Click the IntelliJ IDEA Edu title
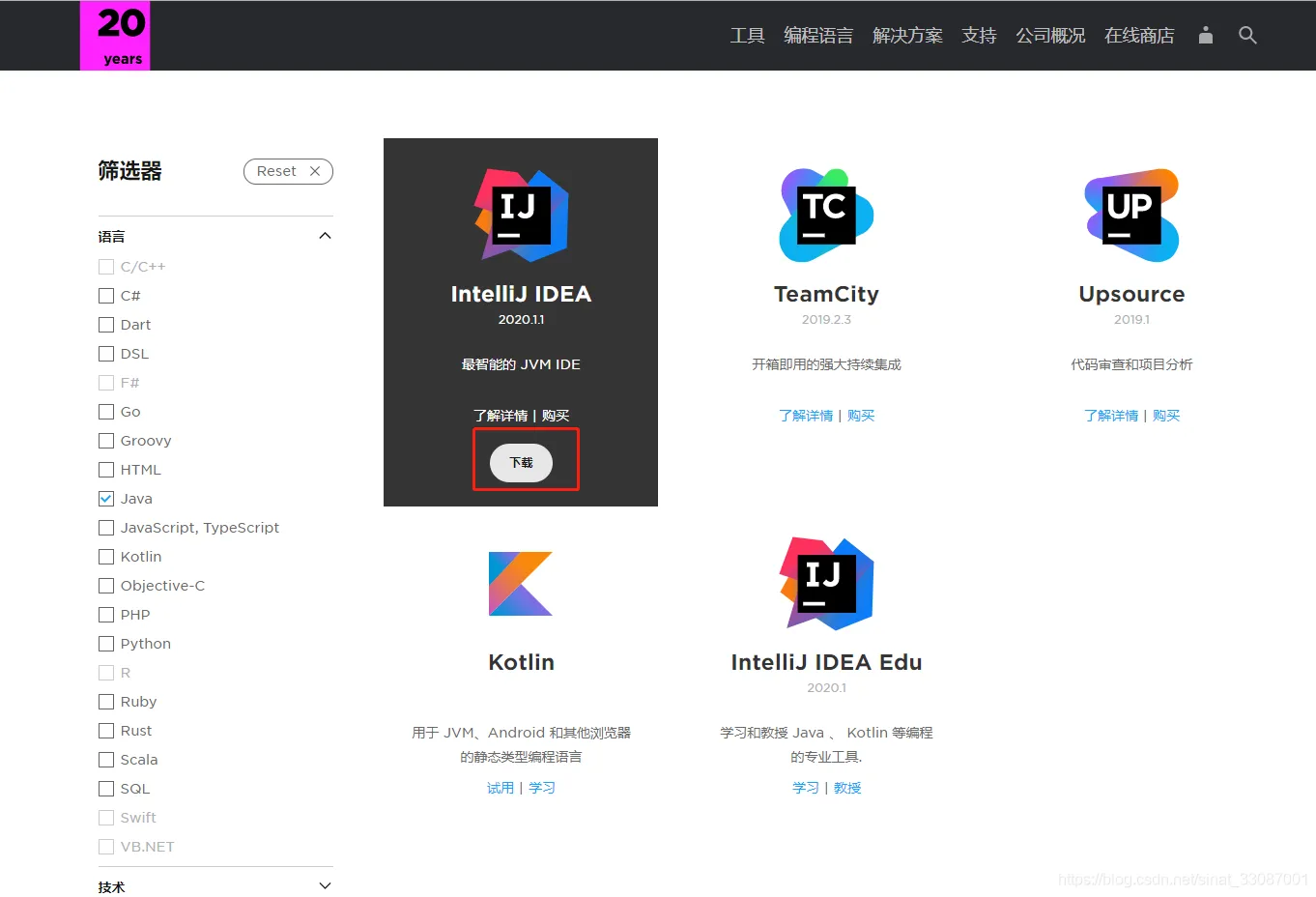 point(826,662)
